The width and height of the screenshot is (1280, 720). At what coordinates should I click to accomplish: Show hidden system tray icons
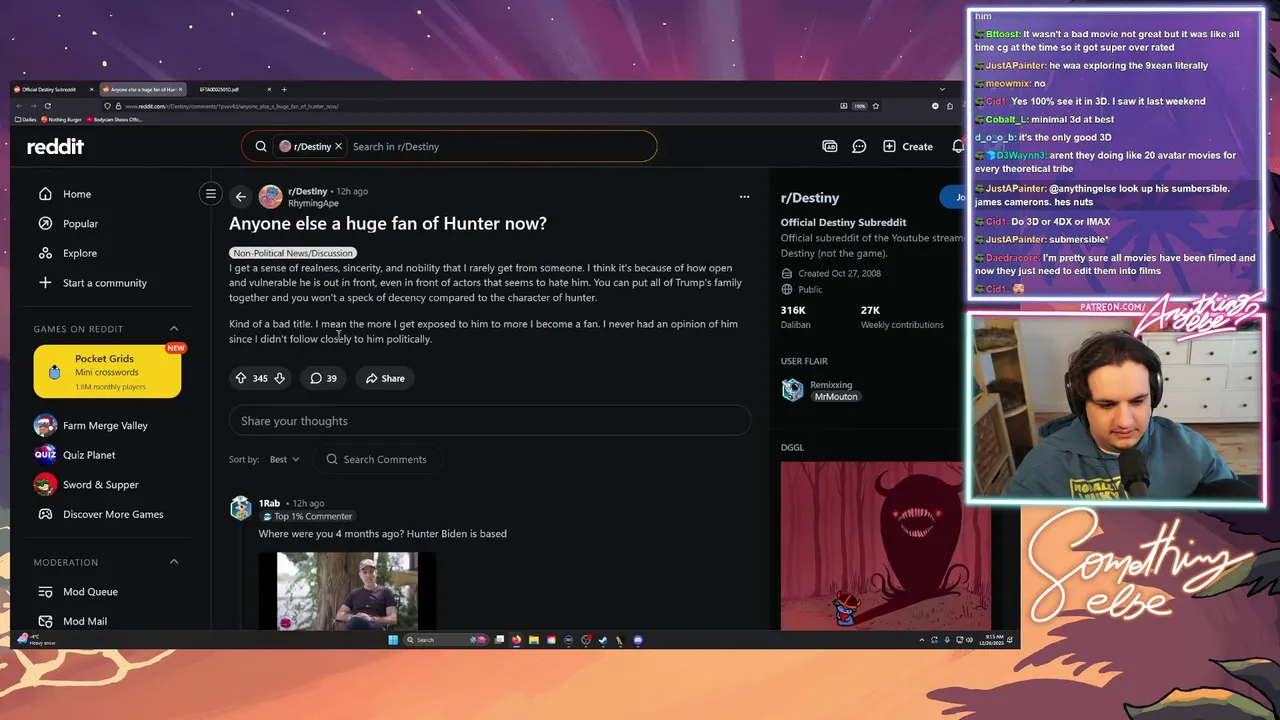coord(921,640)
